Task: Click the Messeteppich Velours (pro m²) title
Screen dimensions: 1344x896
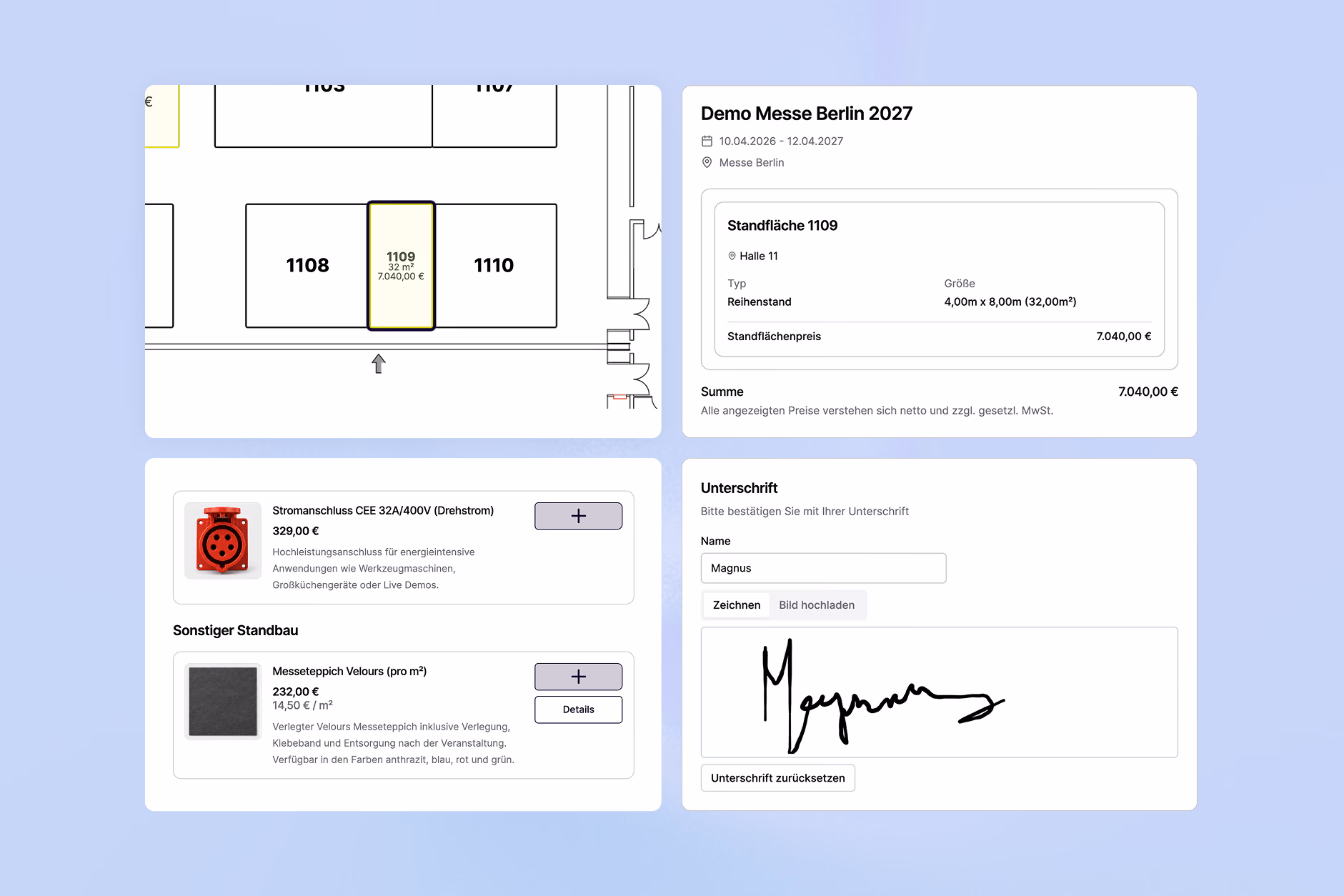Action: tap(349, 671)
